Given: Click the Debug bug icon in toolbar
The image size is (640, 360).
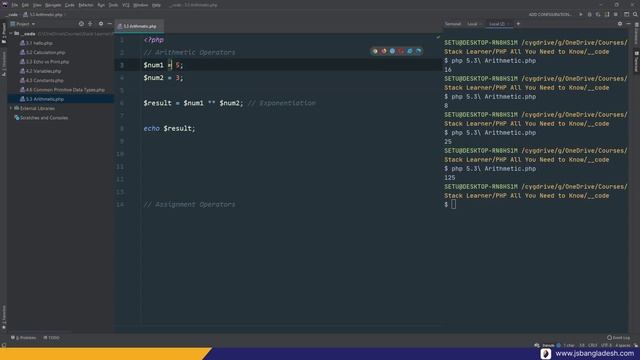Looking at the screenshot, I should (589, 14).
